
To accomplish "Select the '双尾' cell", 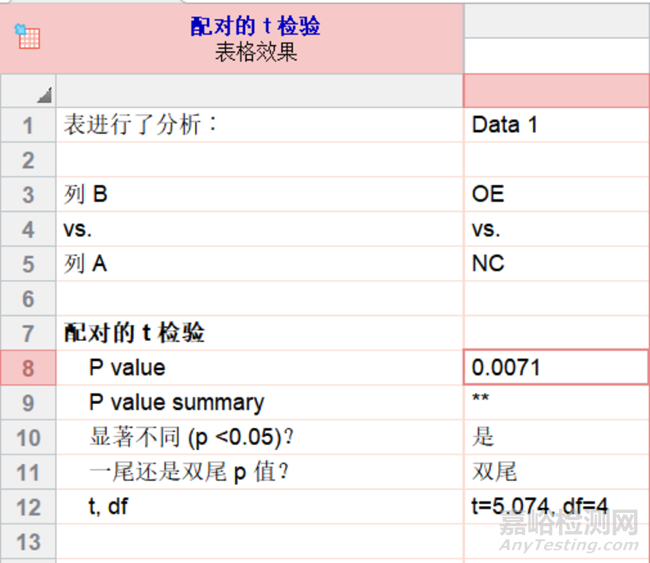I will click(x=555, y=472).
